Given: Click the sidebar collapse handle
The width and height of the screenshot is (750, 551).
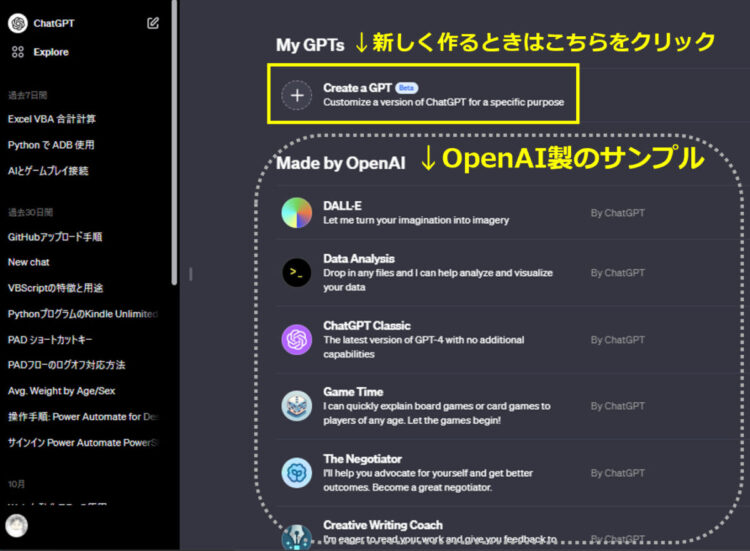Looking at the screenshot, I should coord(191,274).
